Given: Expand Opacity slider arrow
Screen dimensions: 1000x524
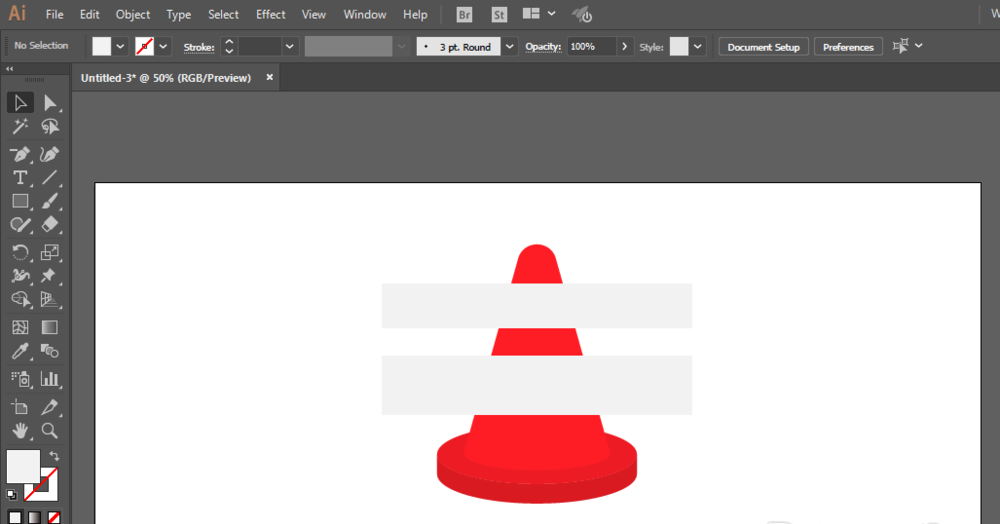Looking at the screenshot, I should click(624, 47).
